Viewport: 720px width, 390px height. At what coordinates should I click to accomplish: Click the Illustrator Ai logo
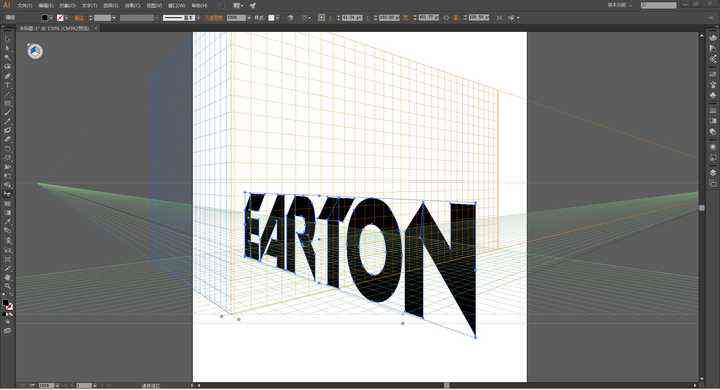[x=6, y=5]
